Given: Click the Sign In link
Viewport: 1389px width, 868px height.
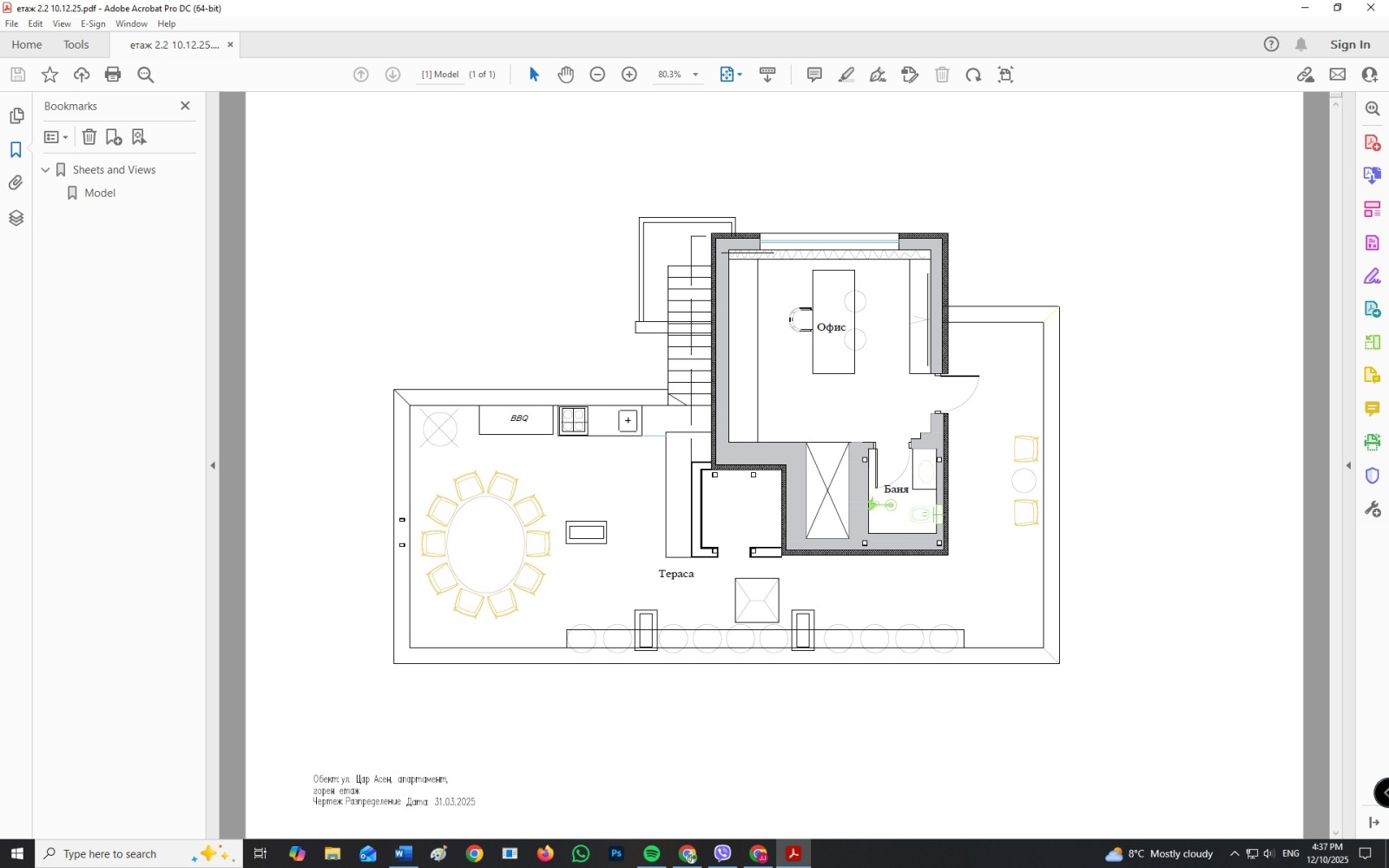Looking at the screenshot, I should [x=1349, y=45].
